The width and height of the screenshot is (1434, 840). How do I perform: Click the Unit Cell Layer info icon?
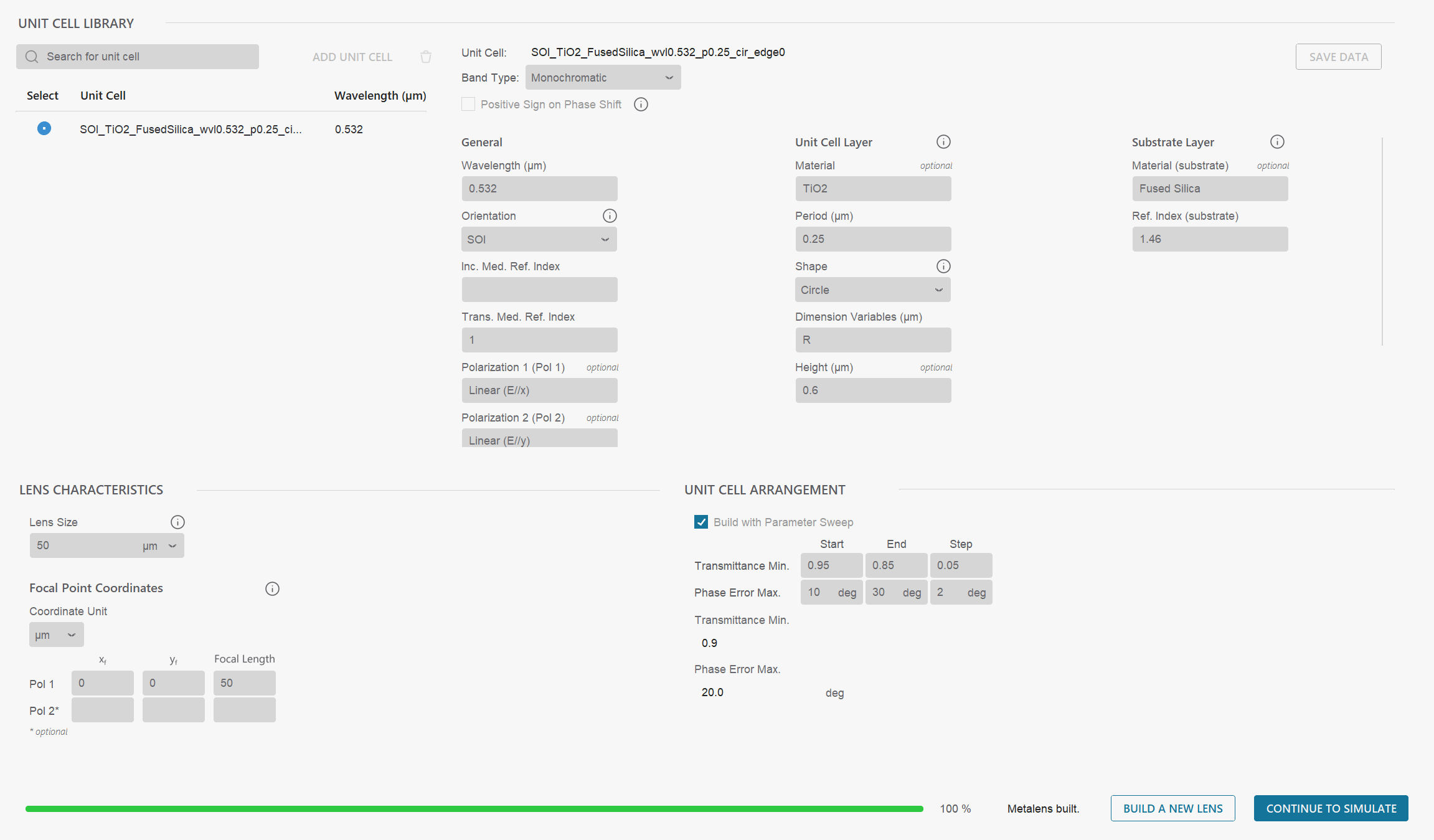point(943,142)
